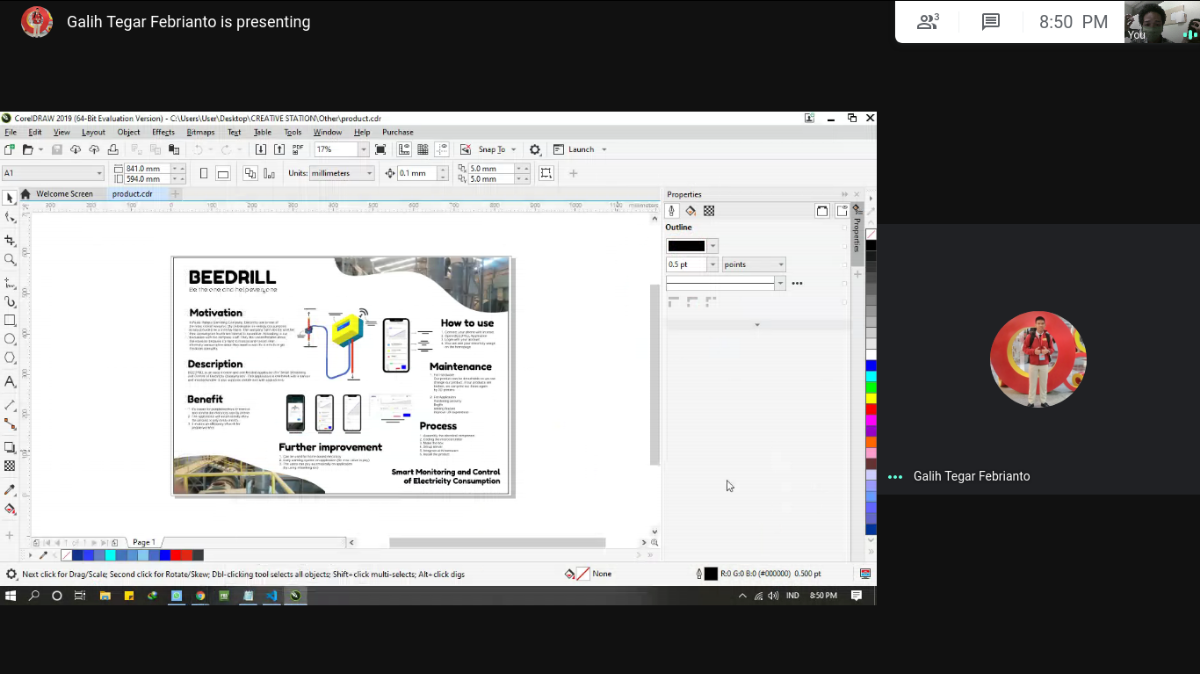
Task: Switch to the Welcome Screen tab
Action: pyautogui.click(x=64, y=194)
